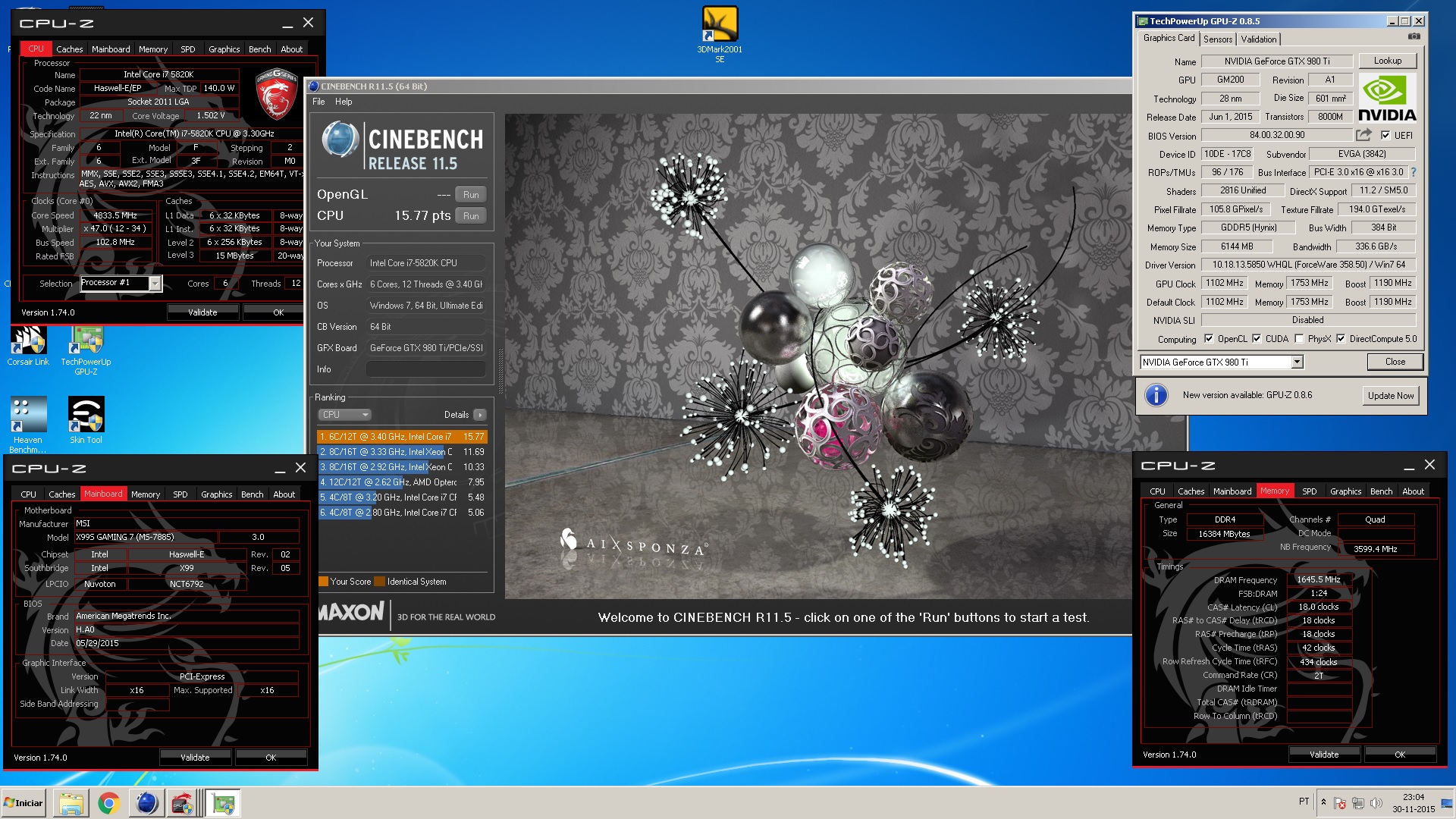Toggle the CUDA checkbox in GPU-Z
1456x819 pixels.
(1257, 339)
